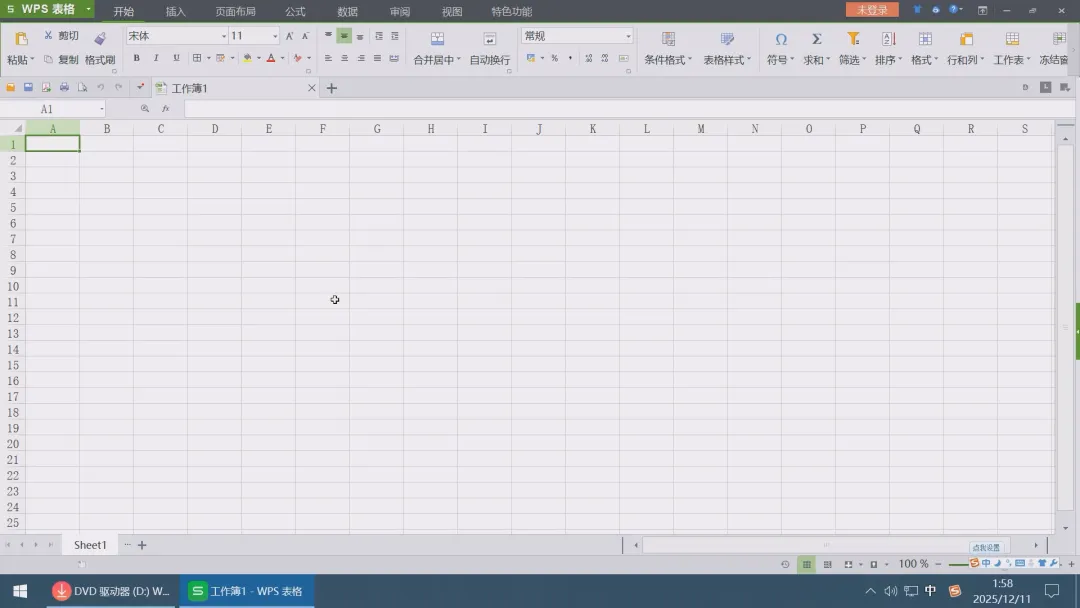Click the fx insert function icon

click(x=165, y=109)
